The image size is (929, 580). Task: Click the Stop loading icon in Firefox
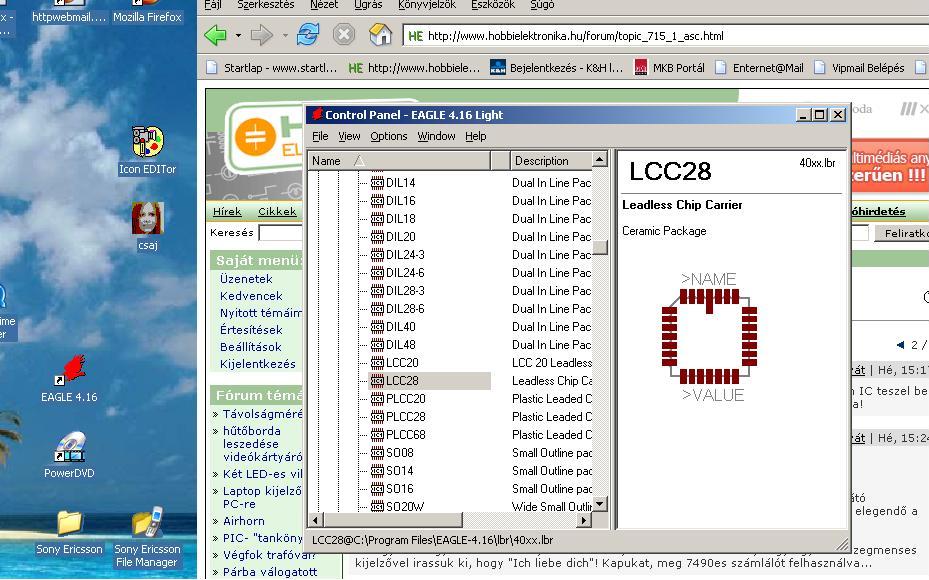point(344,35)
